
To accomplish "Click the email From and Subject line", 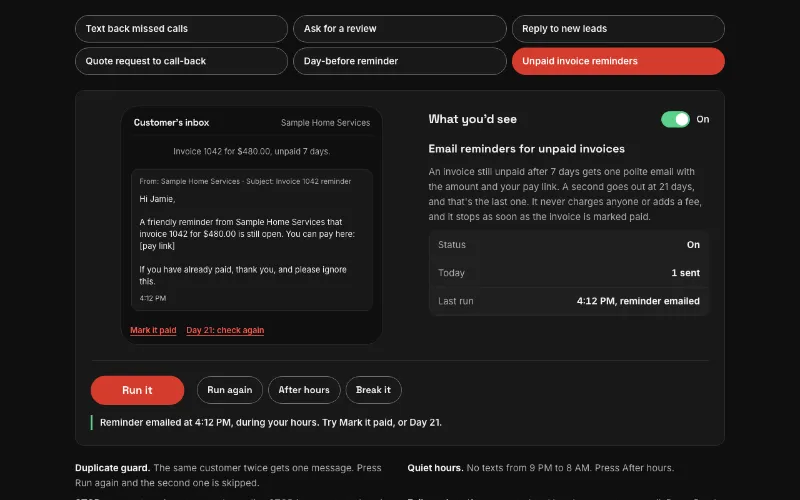I will [245, 181].
